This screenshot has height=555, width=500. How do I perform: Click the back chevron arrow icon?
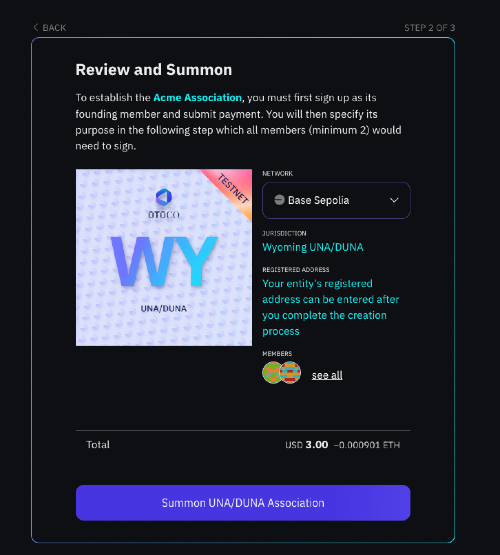[36, 27]
